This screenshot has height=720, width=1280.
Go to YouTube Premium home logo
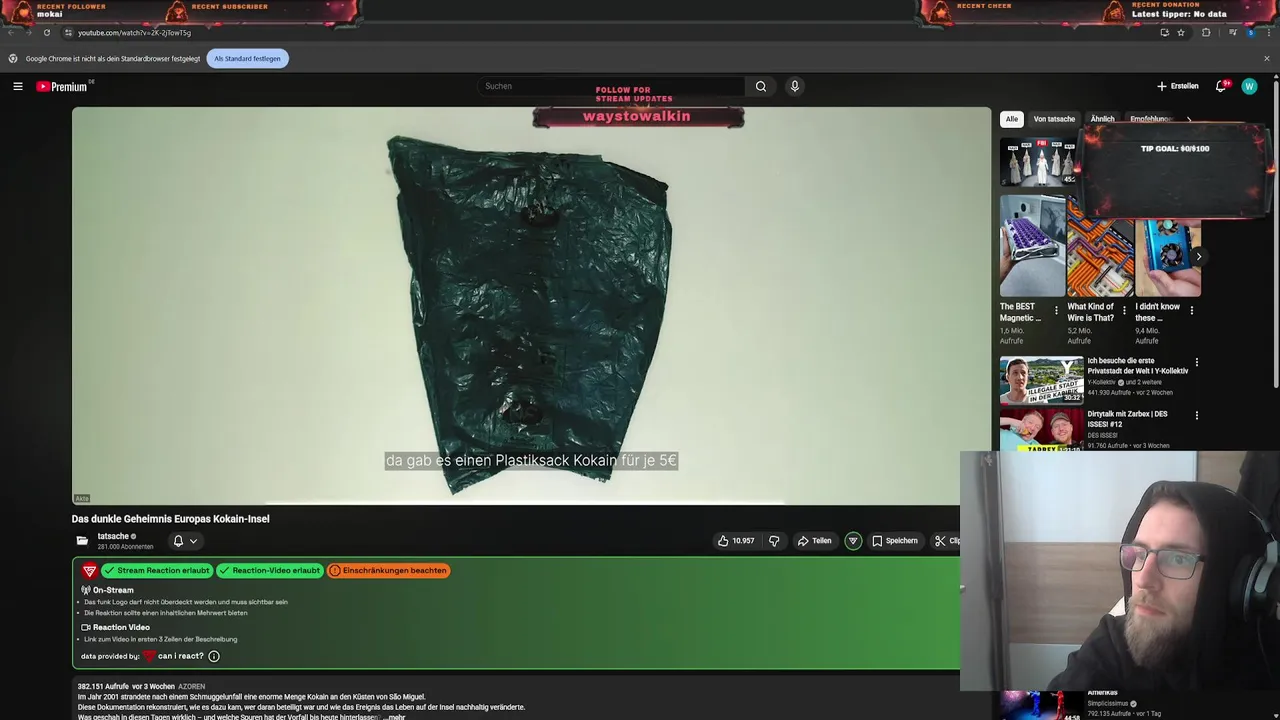pos(63,86)
